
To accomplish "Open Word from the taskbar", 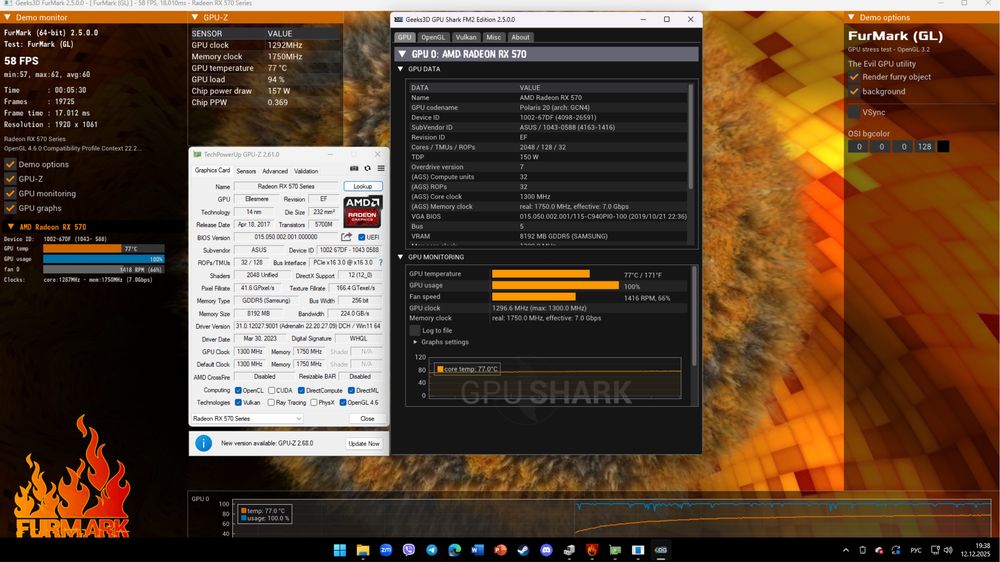I will 478,550.
